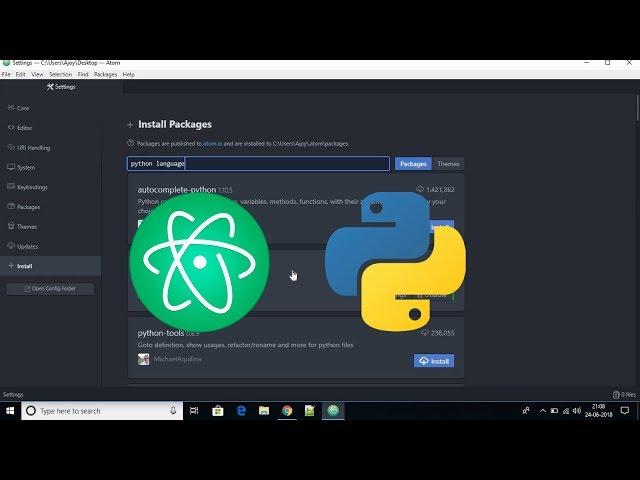The image size is (640, 480).
Task: Click the Windows taskbar search box
Action: point(102,411)
